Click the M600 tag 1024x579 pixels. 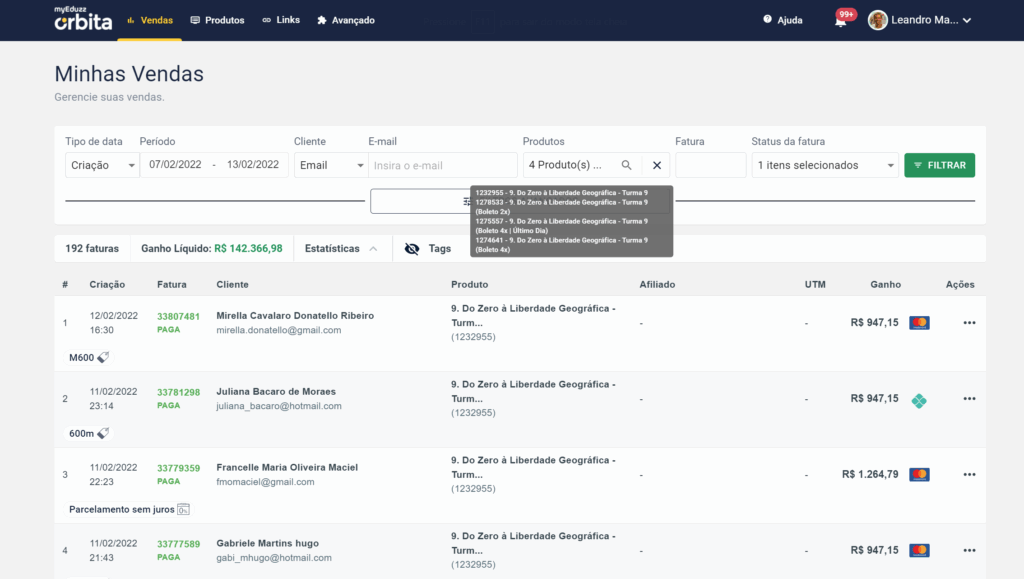click(89, 358)
